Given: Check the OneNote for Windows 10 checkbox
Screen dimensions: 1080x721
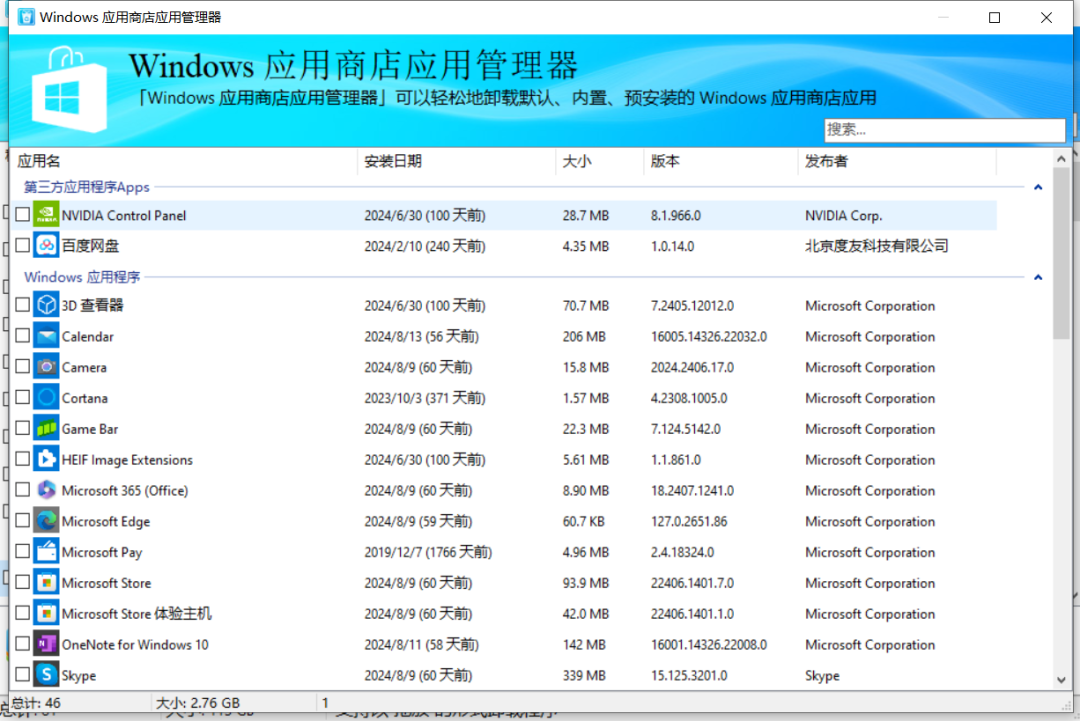Looking at the screenshot, I should [x=23, y=643].
